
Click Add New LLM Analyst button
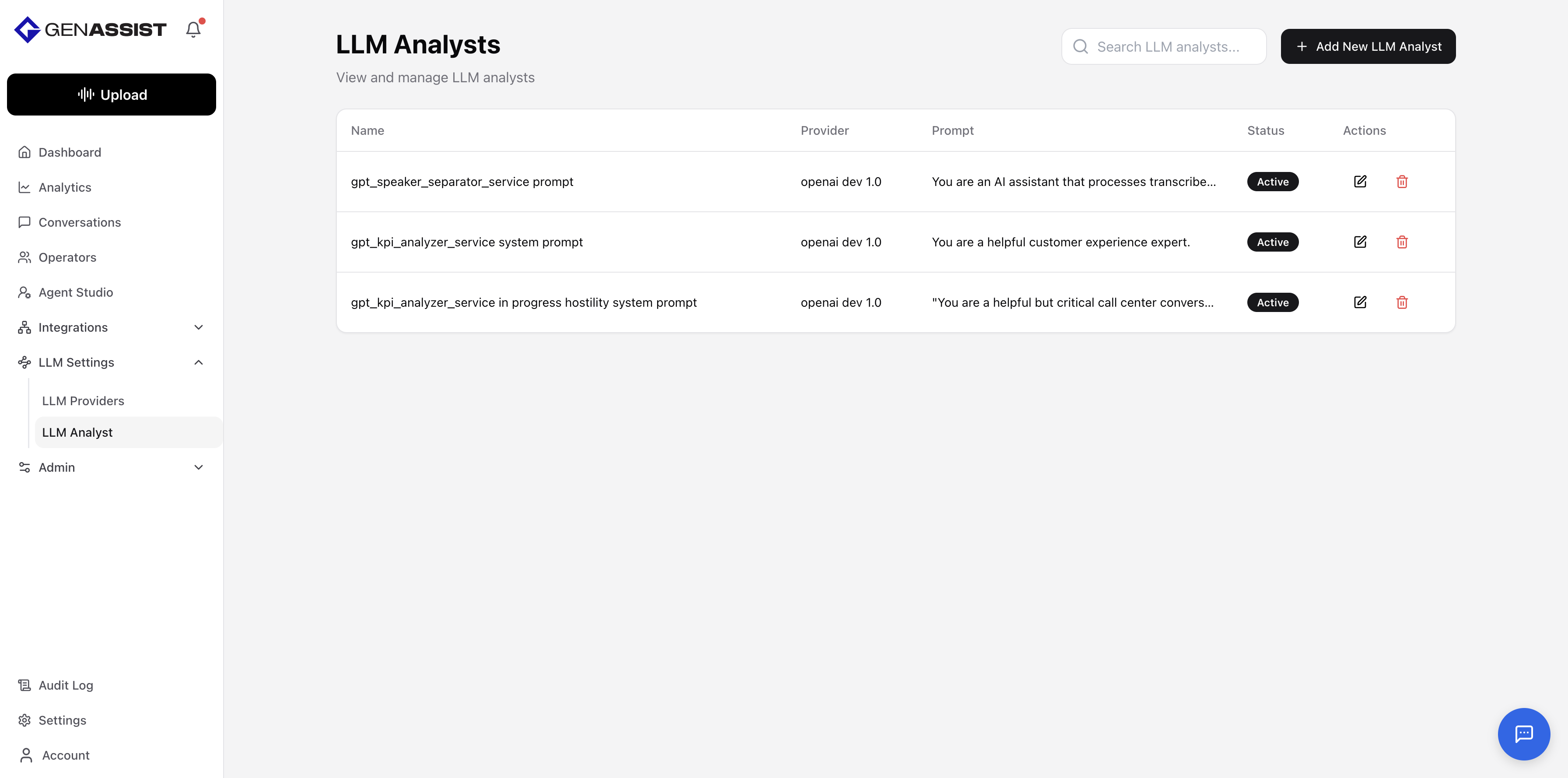(1368, 46)
